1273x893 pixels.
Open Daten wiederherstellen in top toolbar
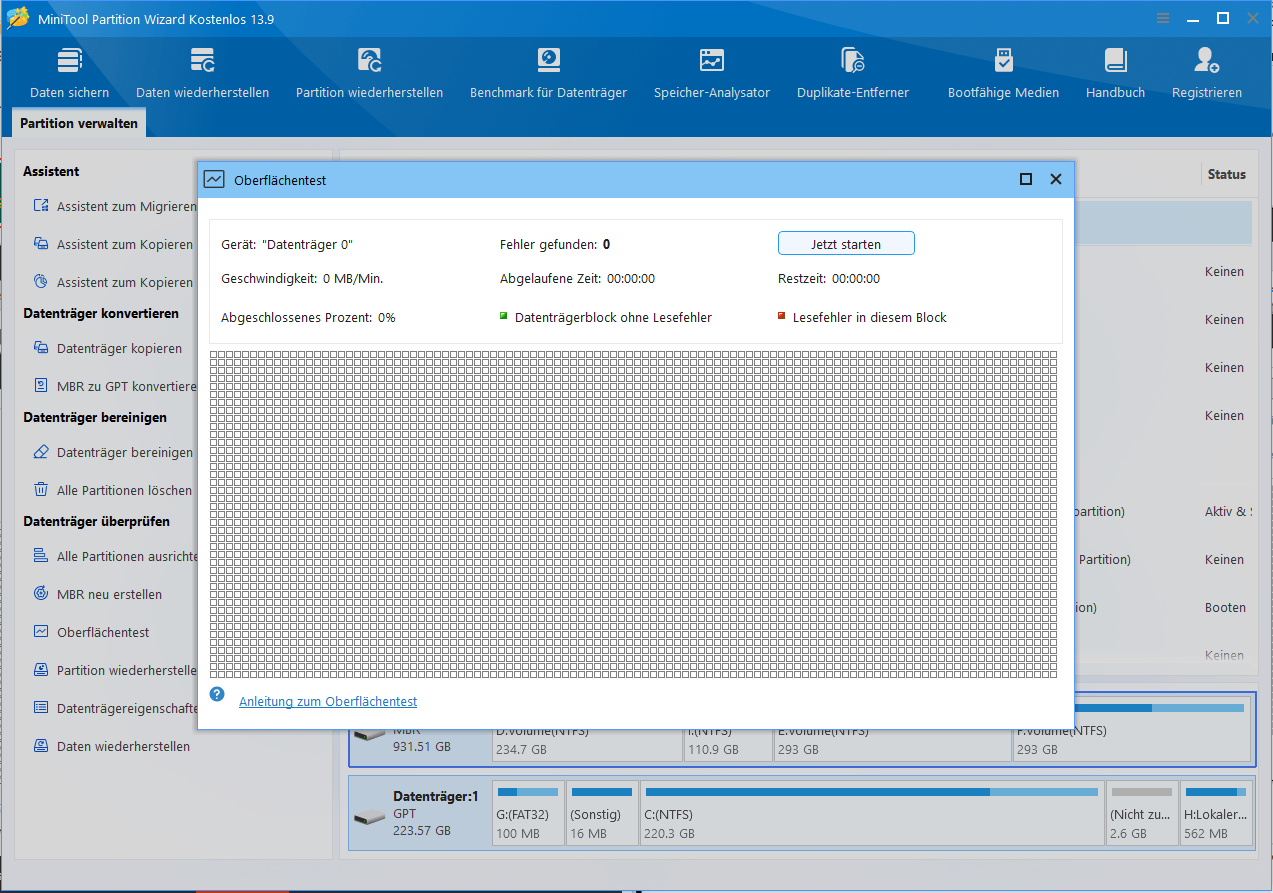pyautogui.click(x=202, y=74)
